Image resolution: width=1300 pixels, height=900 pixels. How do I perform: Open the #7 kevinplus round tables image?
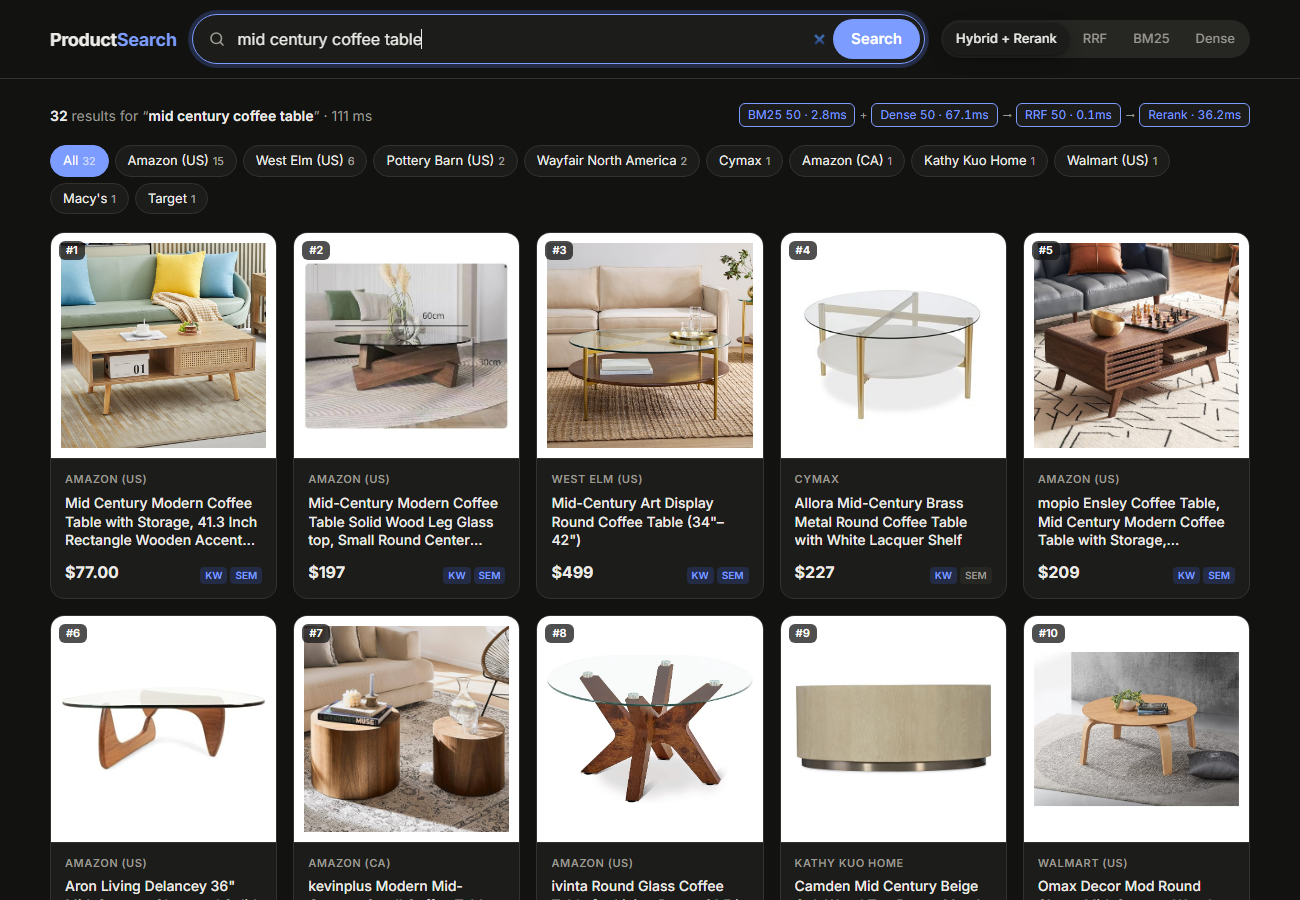[x=406, y=729]
